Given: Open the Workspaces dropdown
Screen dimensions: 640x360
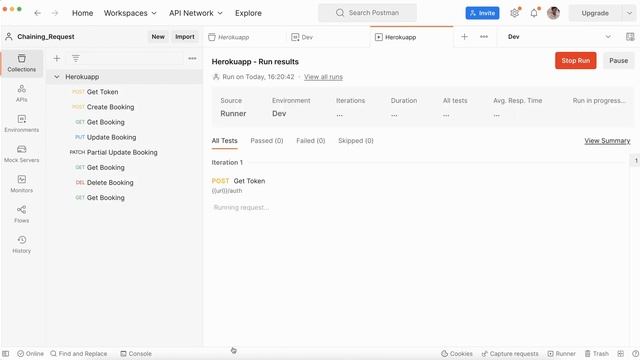Looking at the screenshot, I should click(130, 13).
